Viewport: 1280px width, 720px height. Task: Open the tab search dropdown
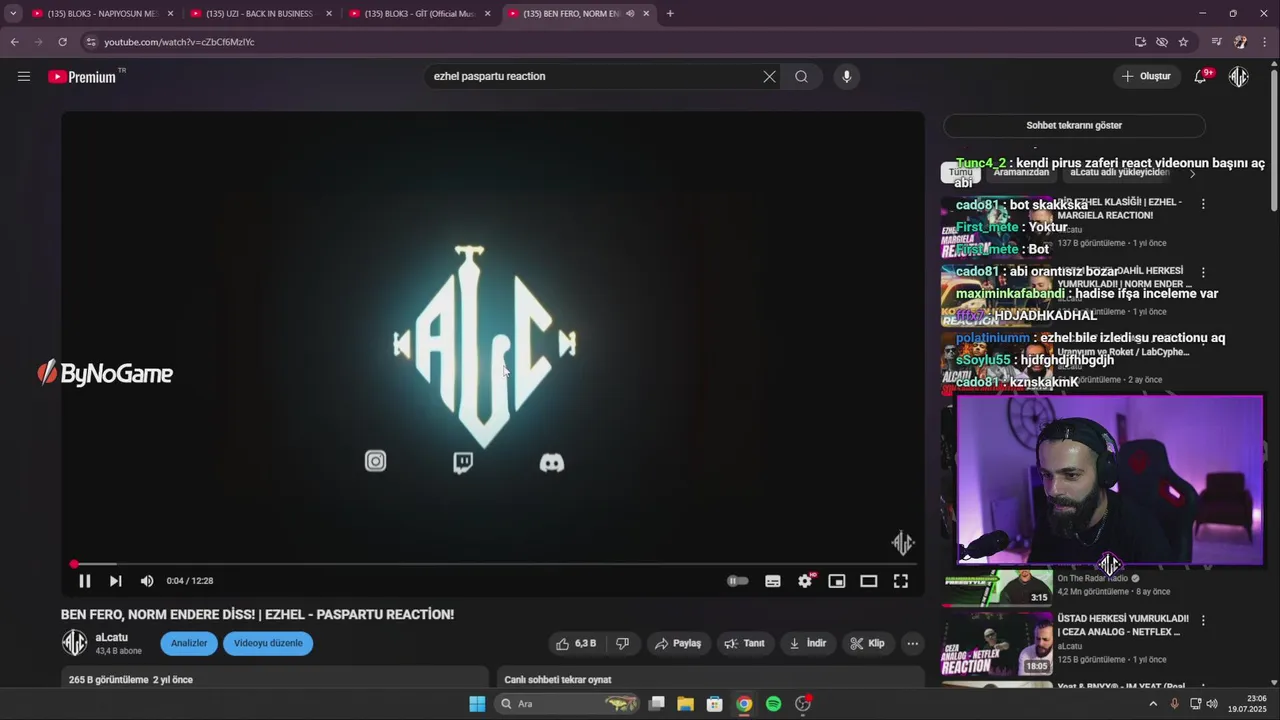(x=13, y=14)
